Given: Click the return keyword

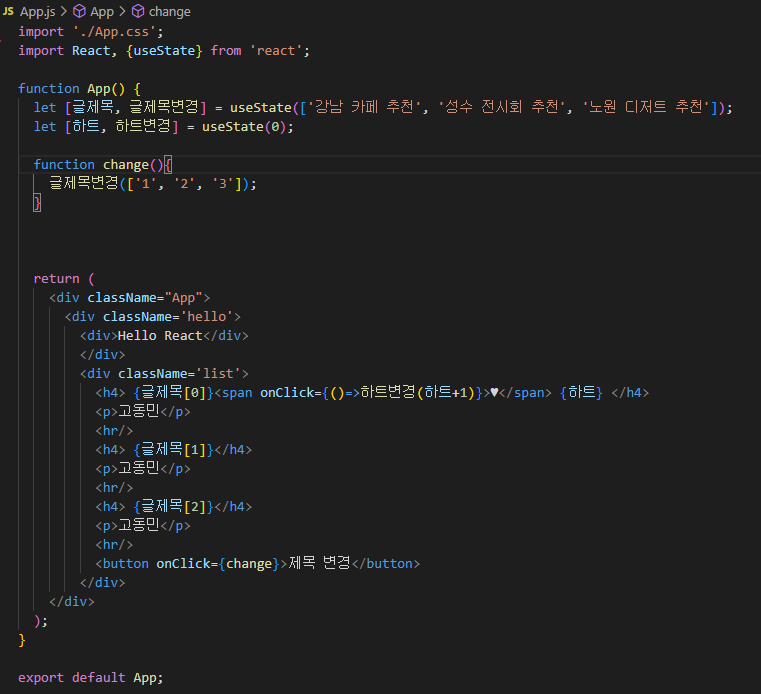Looking at the screenshot, I should click(56, 279).
